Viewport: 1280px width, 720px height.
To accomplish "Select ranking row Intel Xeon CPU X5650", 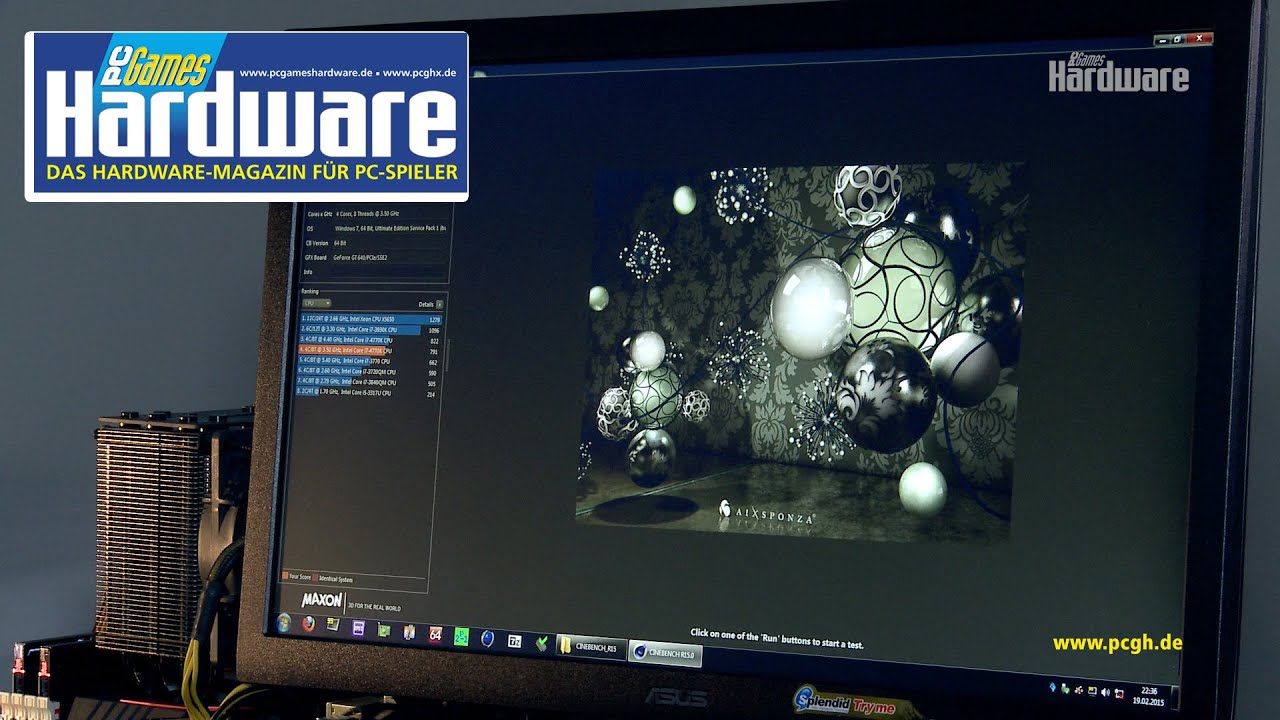I will coord(371,319).
